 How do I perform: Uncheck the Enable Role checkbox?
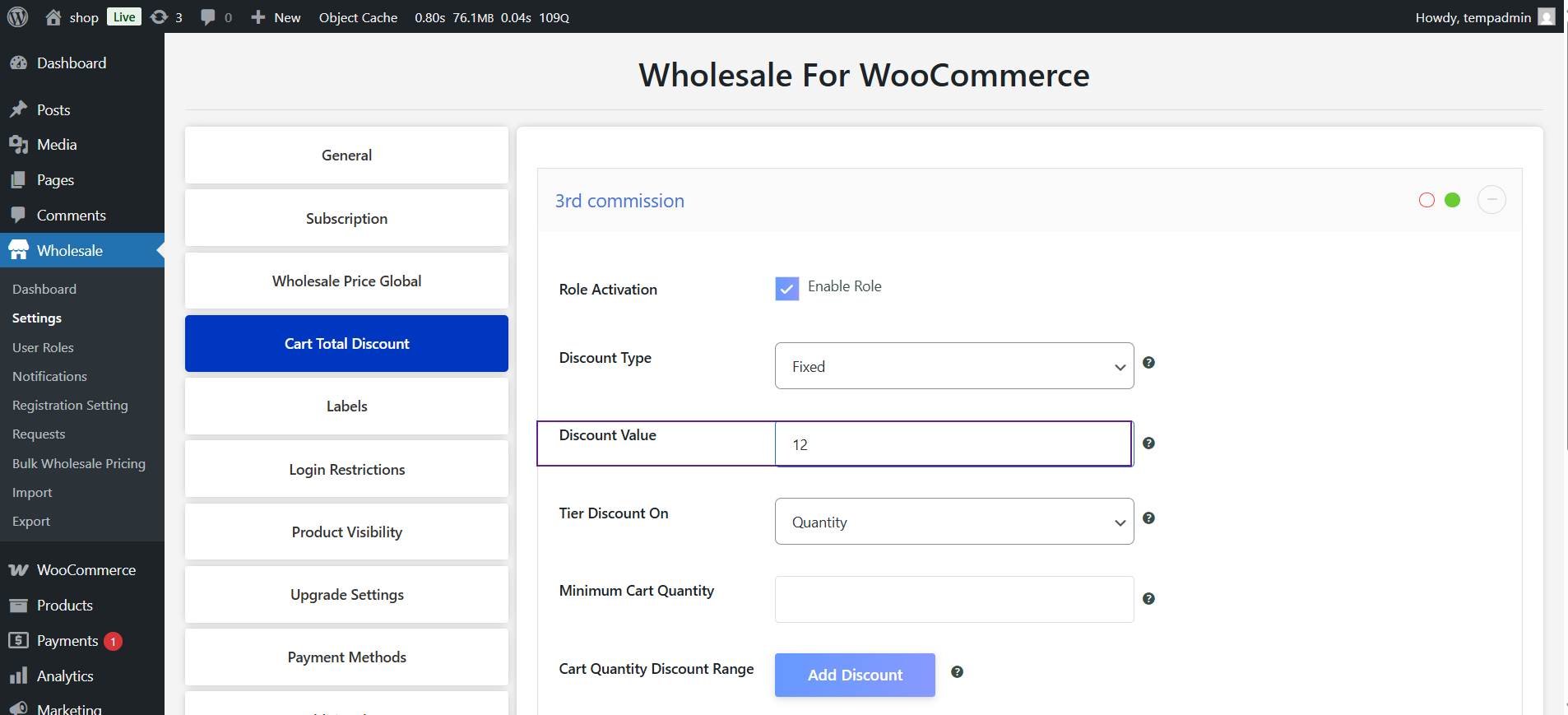787,289
